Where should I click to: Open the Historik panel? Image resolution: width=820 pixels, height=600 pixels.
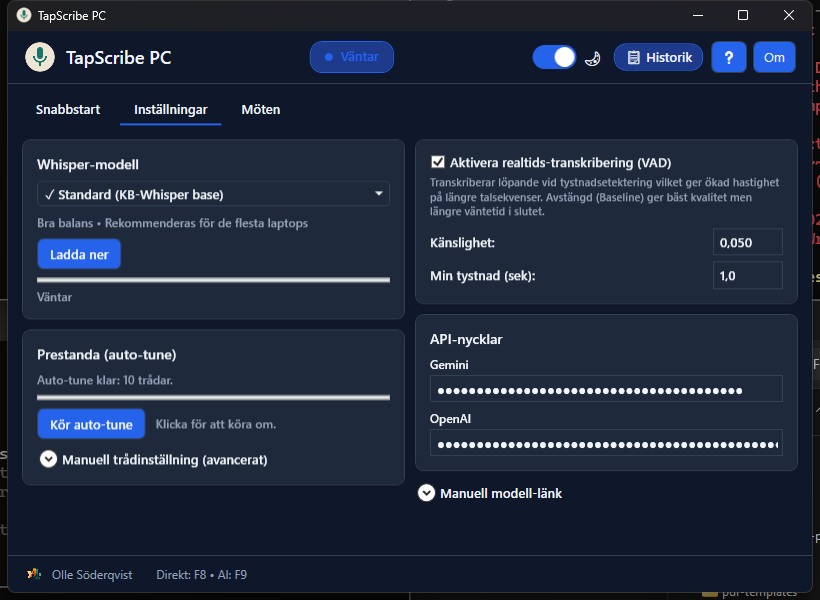658,57
